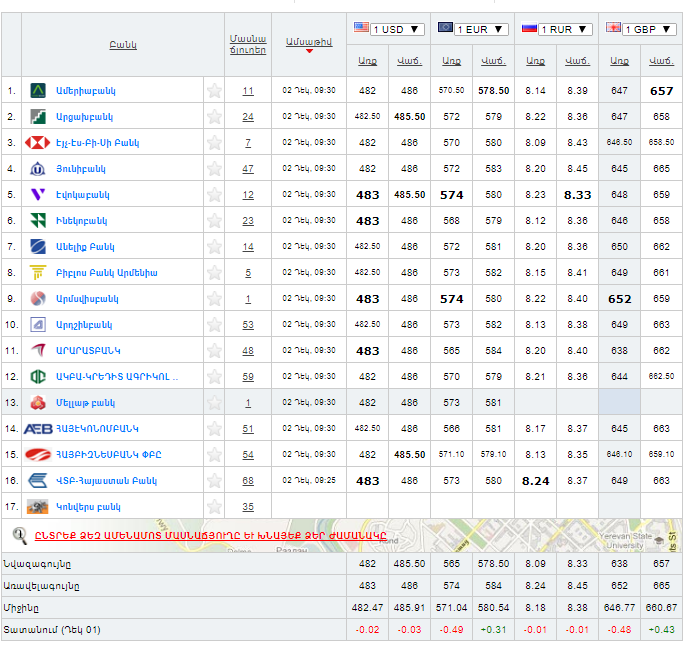Sort by the Բանկ (Bank) column header
687x651 pixels.
[123, 45]
